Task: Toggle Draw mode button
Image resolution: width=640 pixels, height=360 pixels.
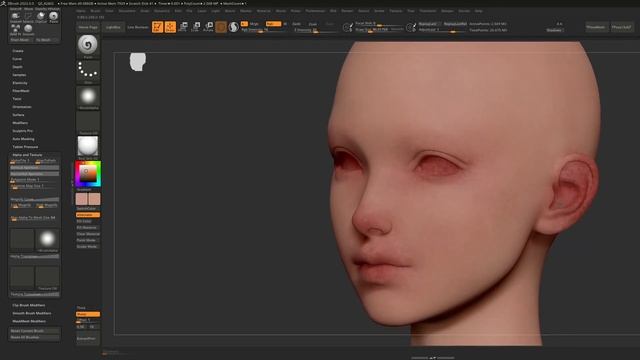Action: tap(170, 27)
